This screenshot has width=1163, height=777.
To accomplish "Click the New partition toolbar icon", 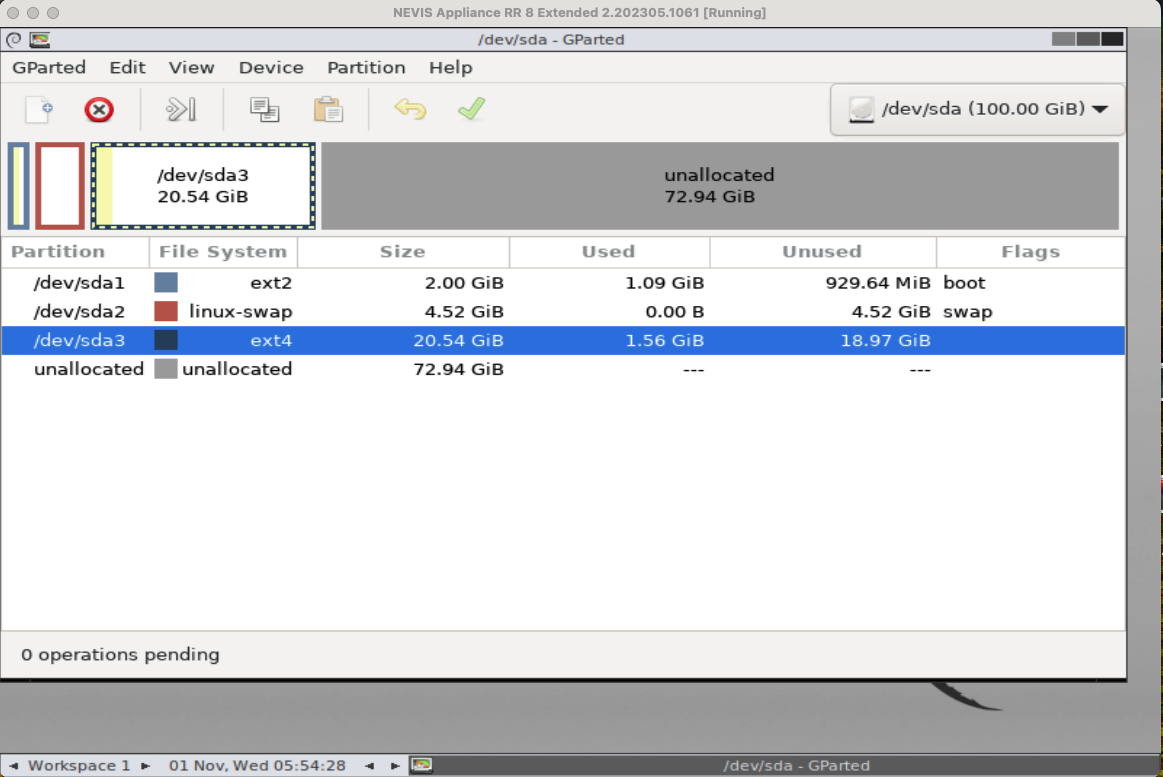I will (39, 109).
